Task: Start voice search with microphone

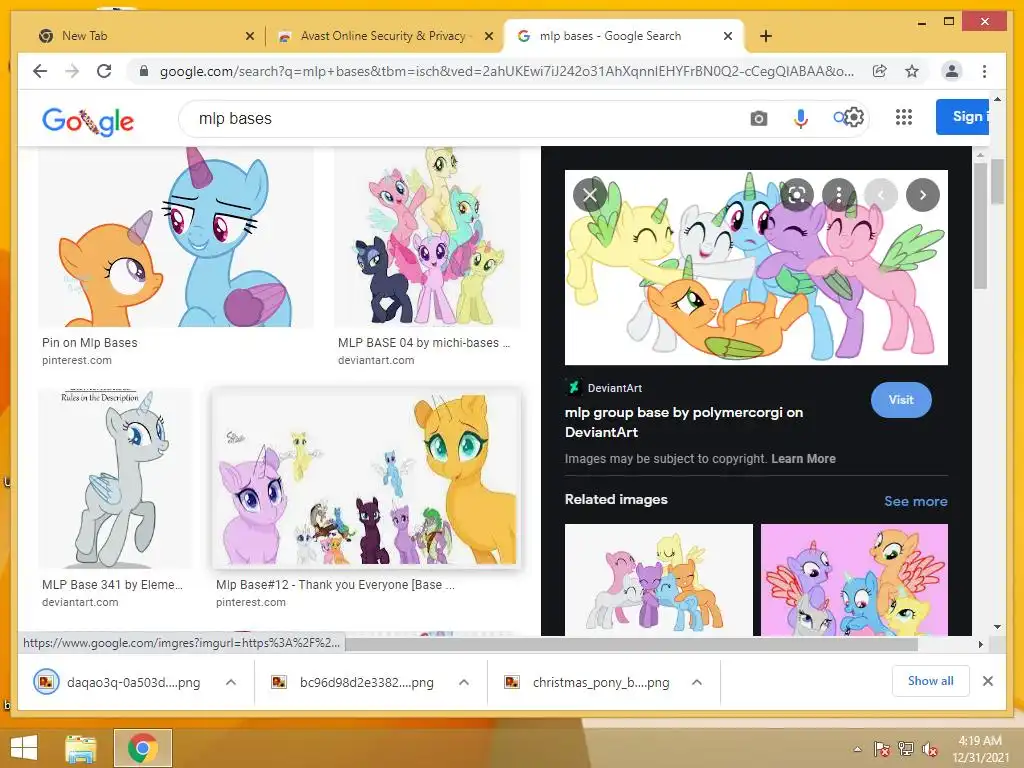Action: pyautogui.click(x=801, y=119)
